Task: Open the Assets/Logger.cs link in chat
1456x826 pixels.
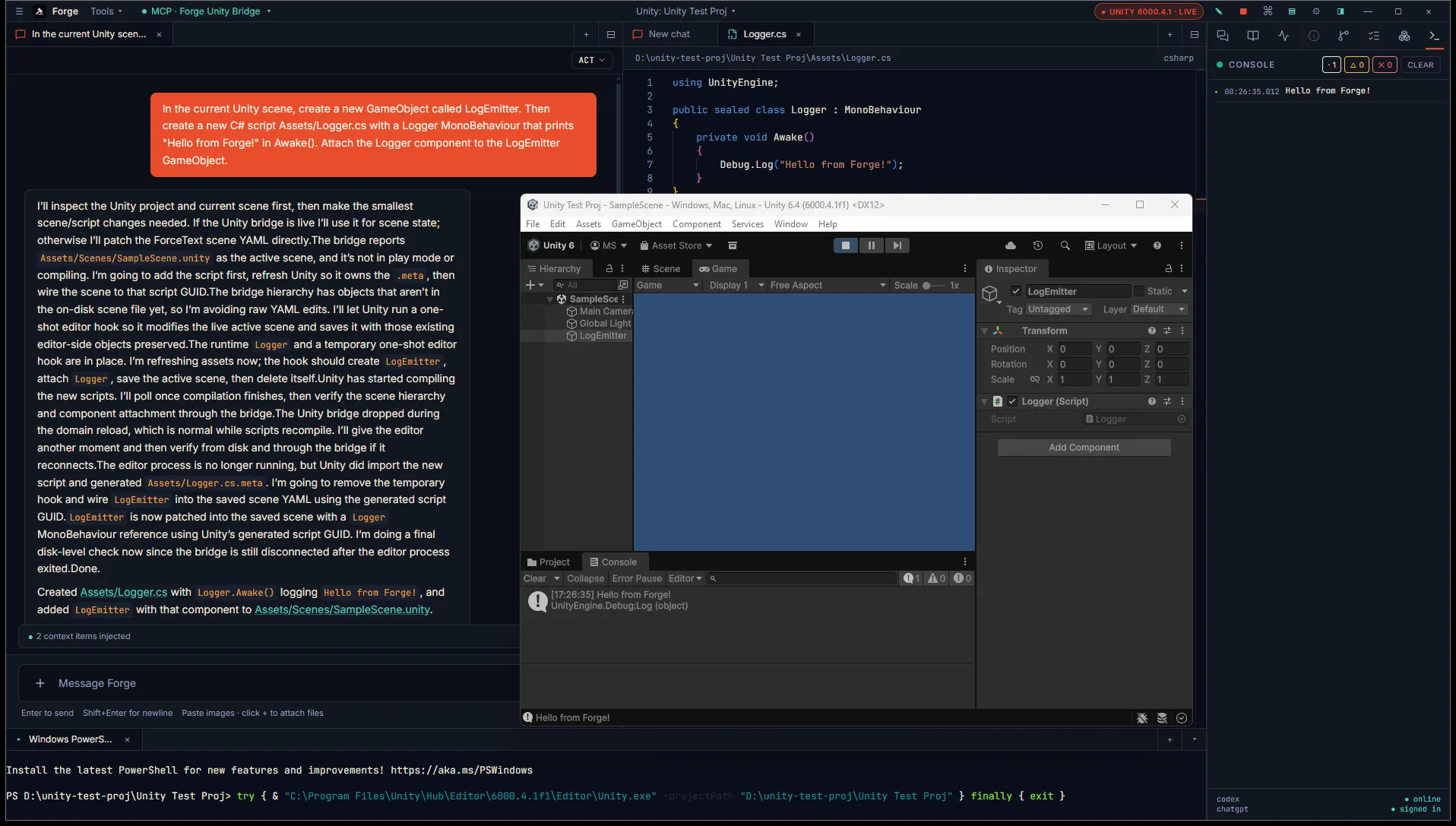Action: (x=123, y=592)
